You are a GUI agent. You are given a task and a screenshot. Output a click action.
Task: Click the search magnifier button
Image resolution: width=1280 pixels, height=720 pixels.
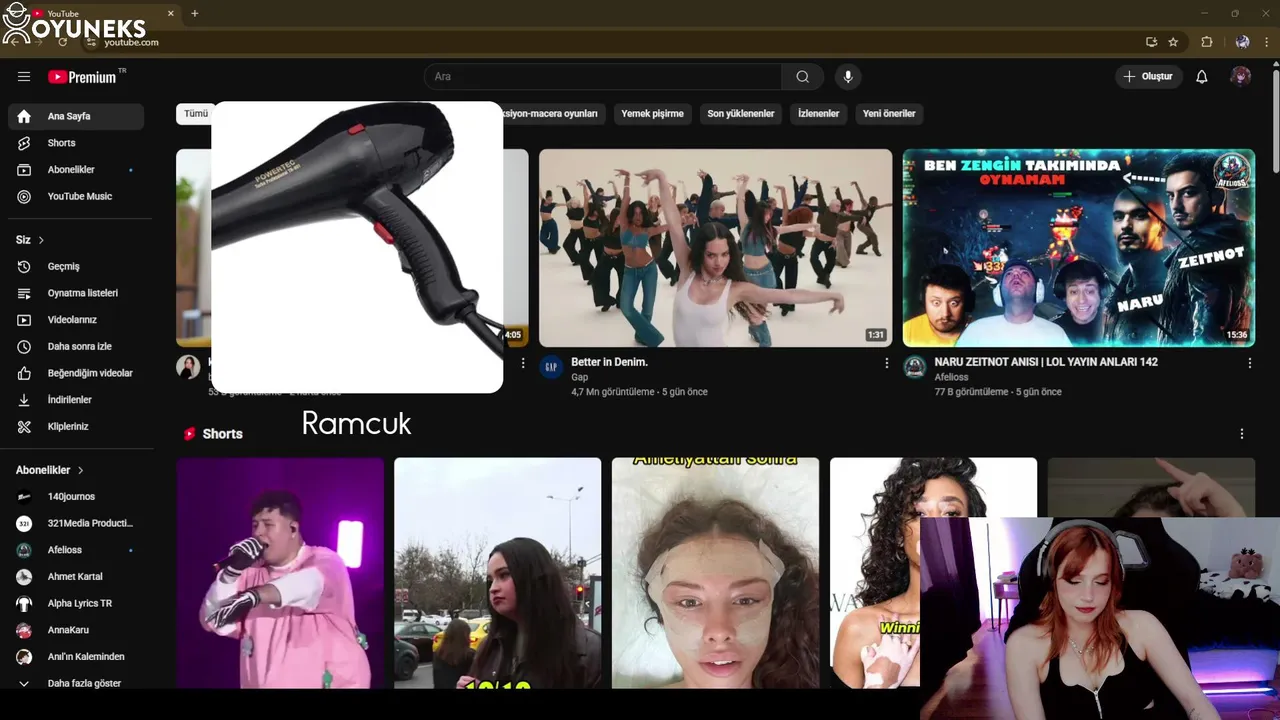(803, 77)
